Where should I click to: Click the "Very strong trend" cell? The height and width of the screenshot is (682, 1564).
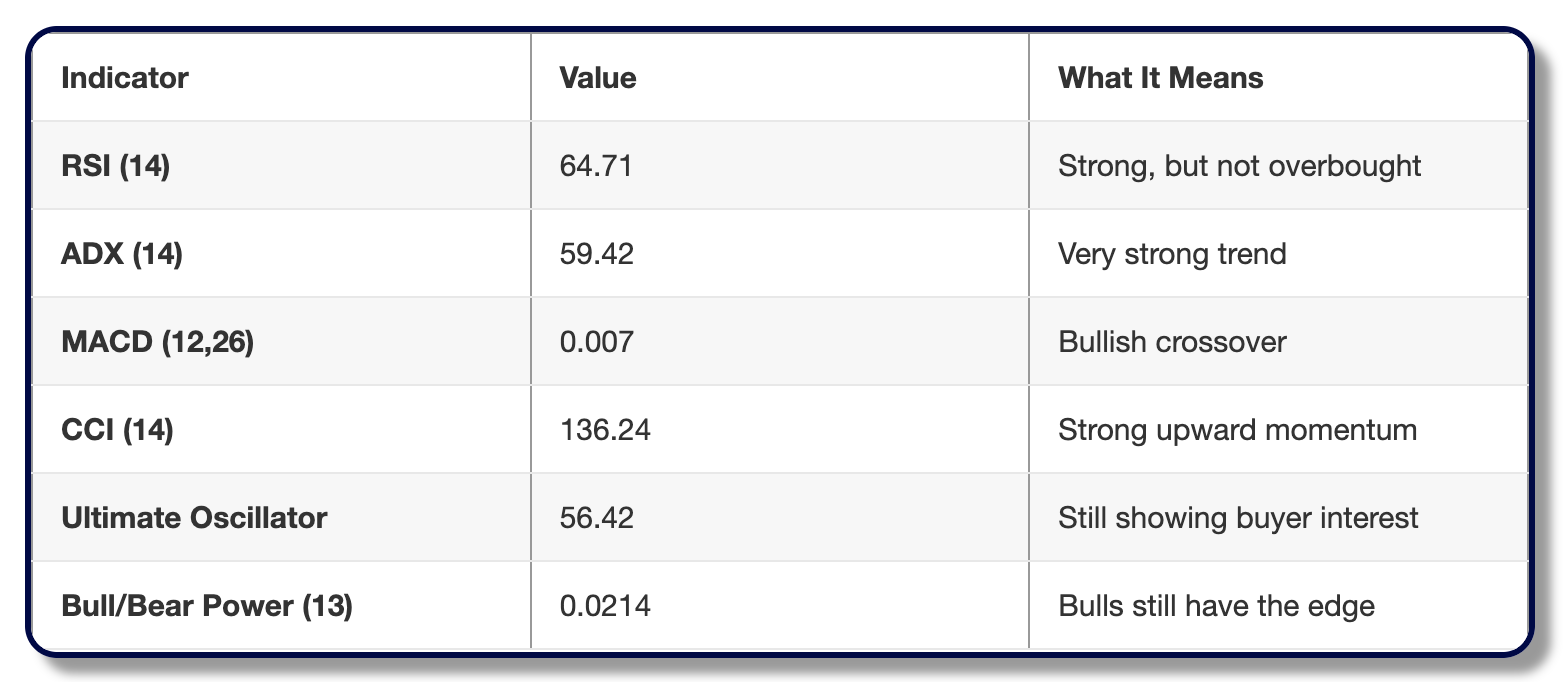(x=1172, y=254)
